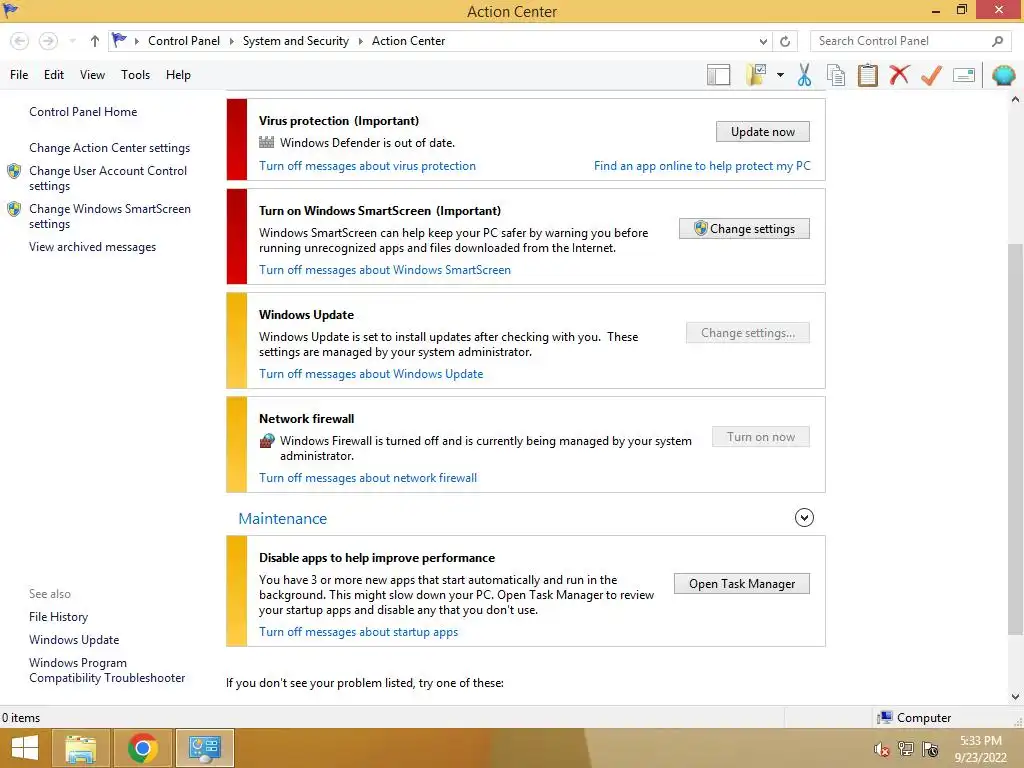Click the Action Center flag tray icon
Viewport: 1024px width, 768px height.
tap(930, 749)
